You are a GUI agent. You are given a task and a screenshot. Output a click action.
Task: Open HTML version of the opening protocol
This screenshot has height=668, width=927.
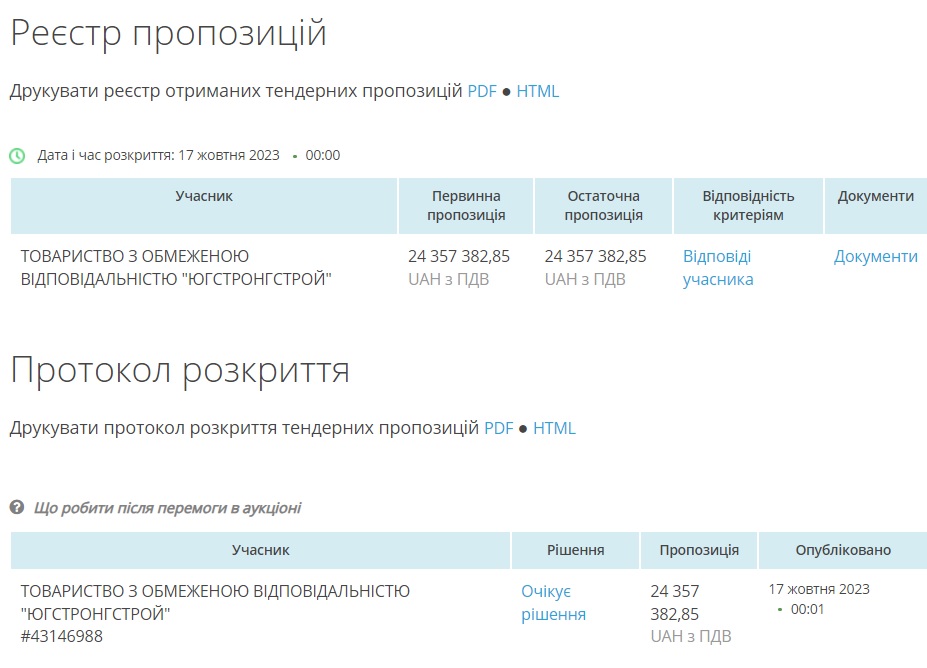point(554,428)
